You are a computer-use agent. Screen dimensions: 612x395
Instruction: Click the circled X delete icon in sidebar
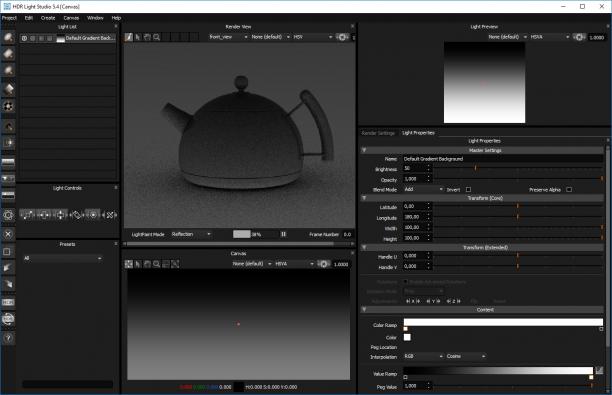tap(8, 234)
